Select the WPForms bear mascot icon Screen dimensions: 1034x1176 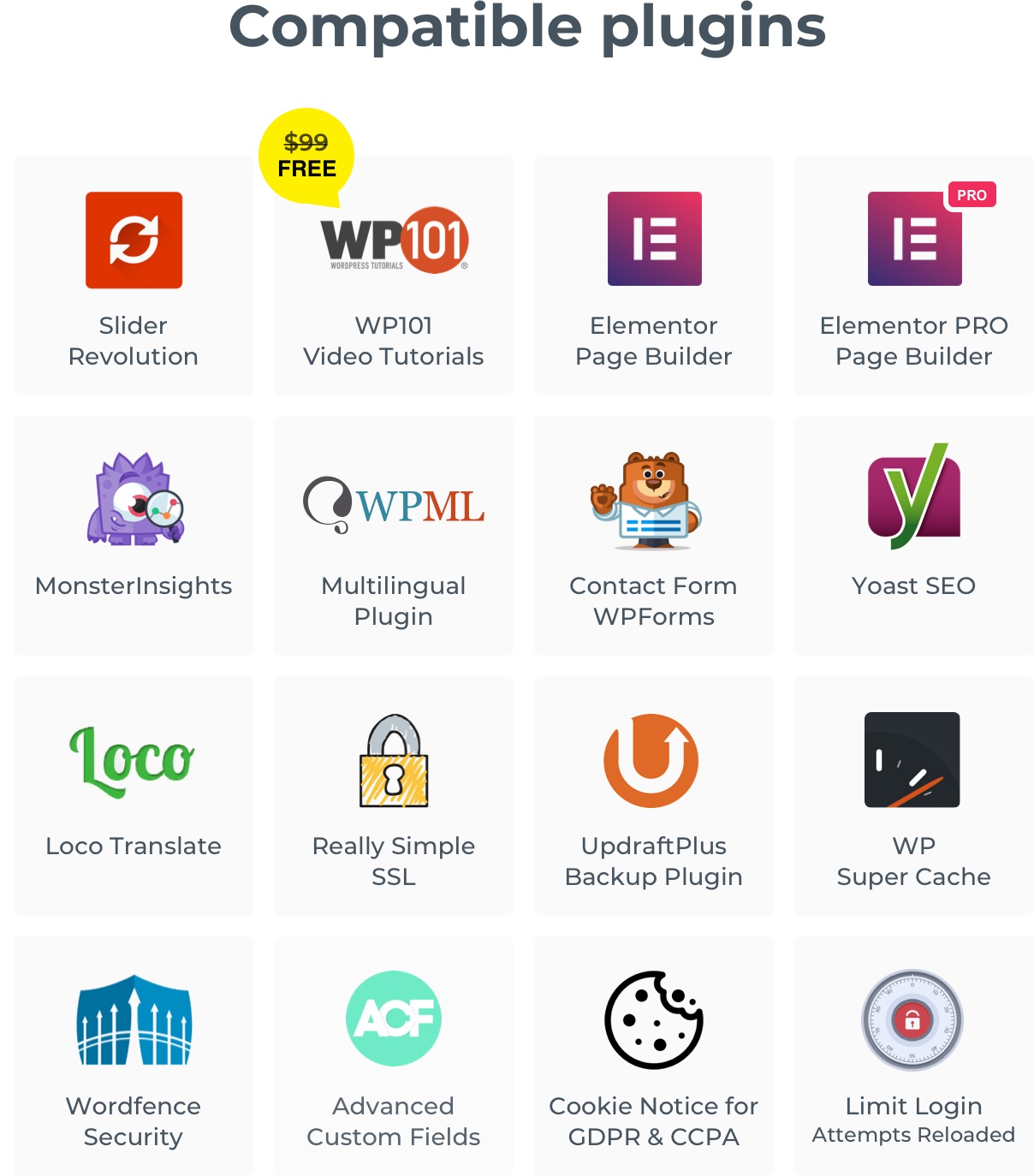646,500
